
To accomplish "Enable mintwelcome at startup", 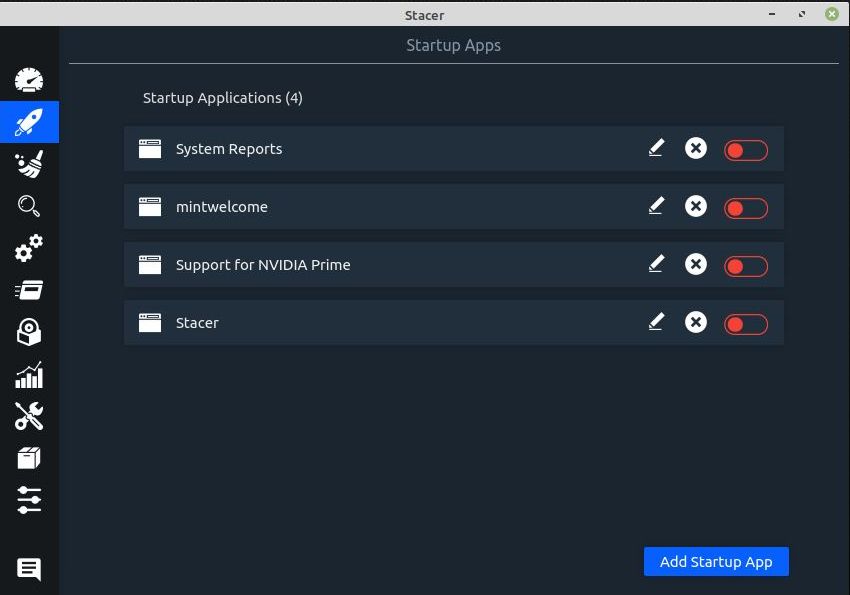I will pyautogui.click(x=745, y=208).
